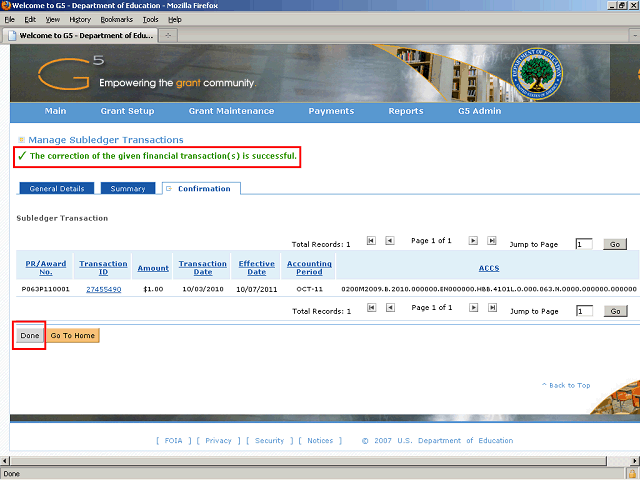The width and height of the screenshot is (640, 480).
Task: Click first page icon in top pagination
Action: pyautogui.click(x=371, y=241)
